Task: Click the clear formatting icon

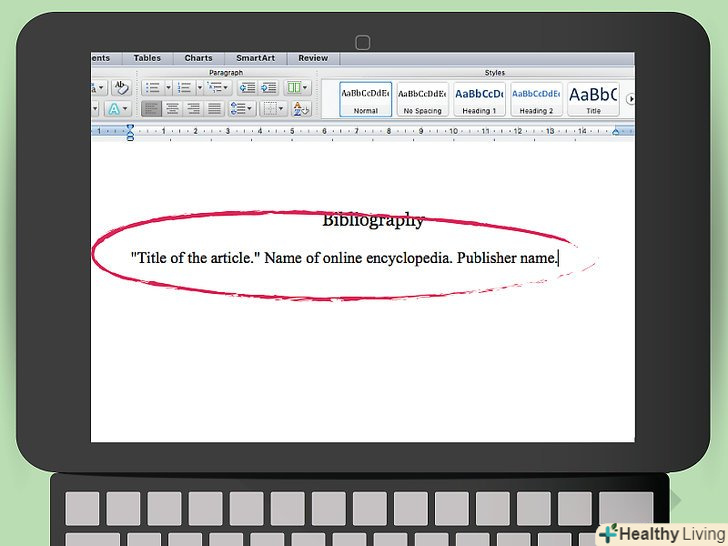Action: 122,88
